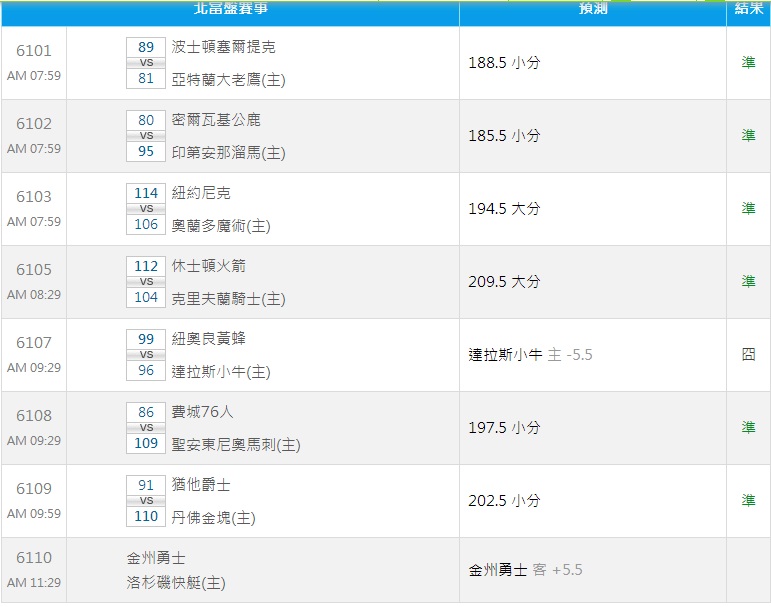Click prediction 185.5 小分
Screen dimensions: 771x607
pos(504,135)
